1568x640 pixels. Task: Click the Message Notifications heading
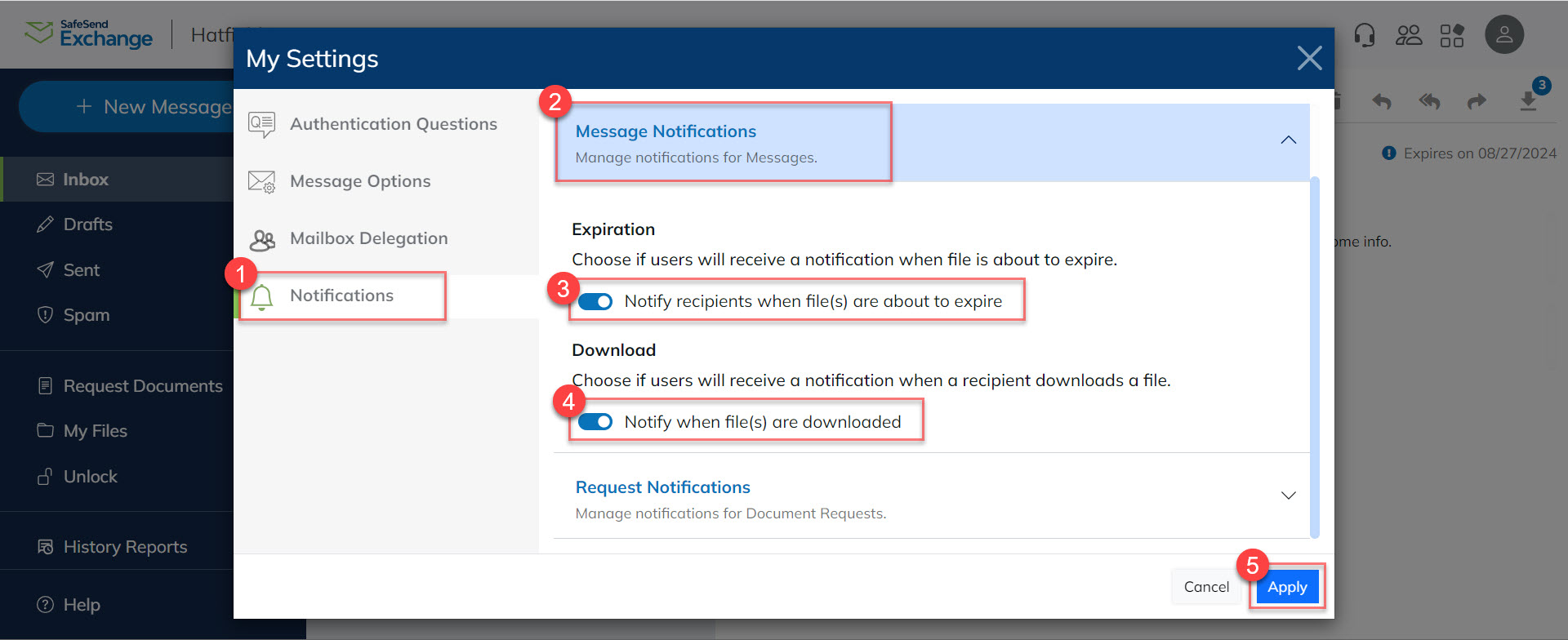tap(666, 131)
